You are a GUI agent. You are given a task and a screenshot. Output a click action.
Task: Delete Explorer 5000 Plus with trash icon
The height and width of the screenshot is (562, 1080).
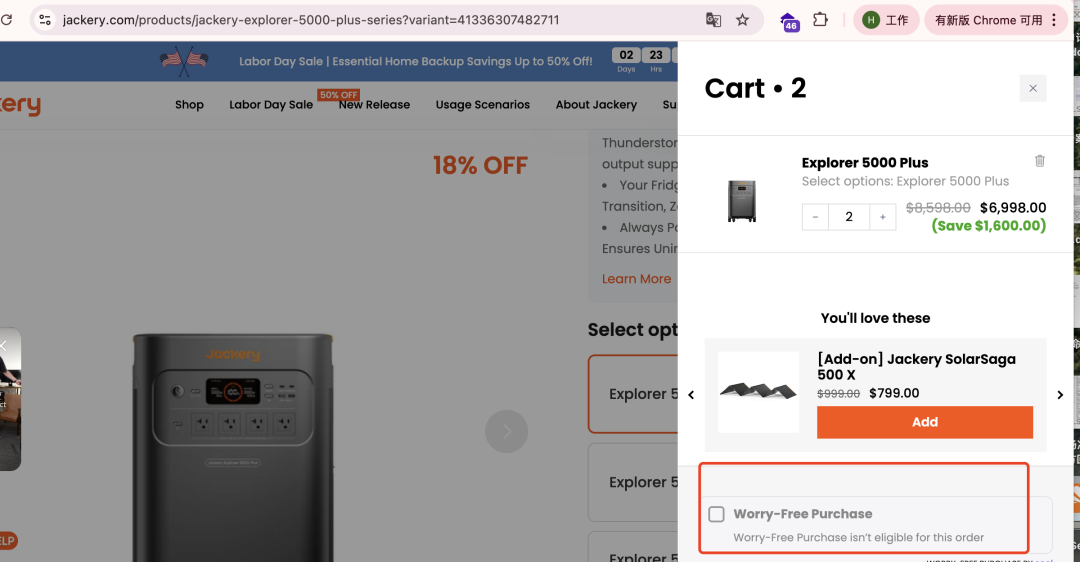click(x=1039, y=161)
